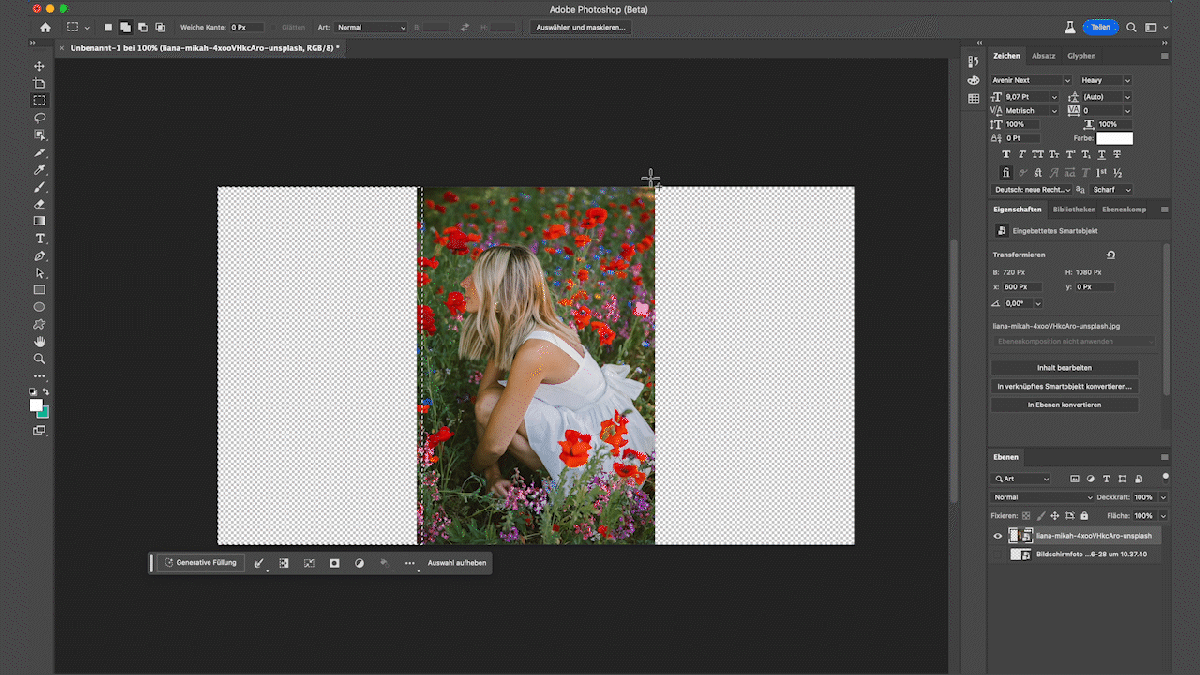
Task: Select the Hand tool
Action: [40, 341]
